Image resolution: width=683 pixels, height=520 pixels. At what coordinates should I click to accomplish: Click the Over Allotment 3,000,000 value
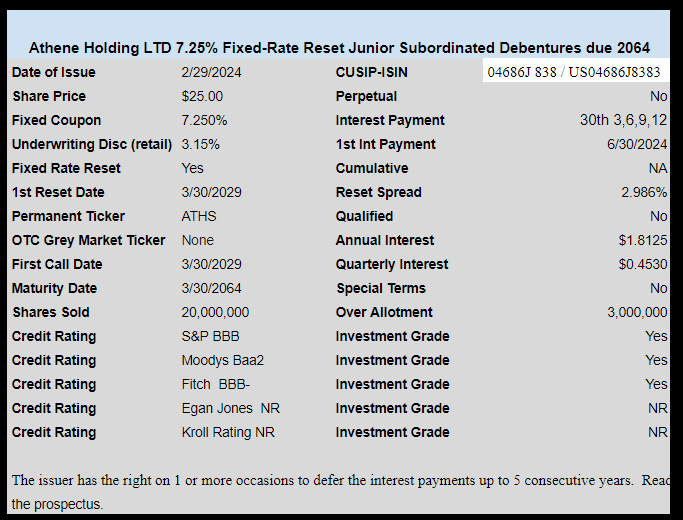coord(637,312)
